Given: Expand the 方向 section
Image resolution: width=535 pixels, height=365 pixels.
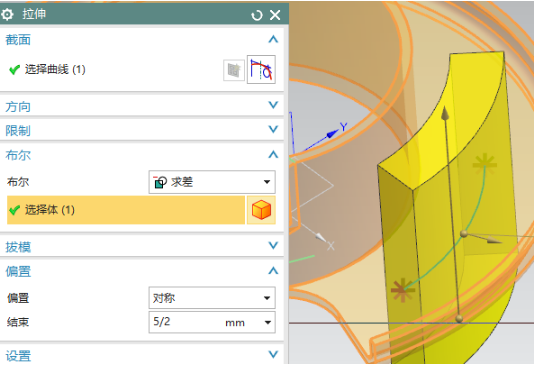Looking at the screenshot, I should pyautogui.click(x=273, y=105).
